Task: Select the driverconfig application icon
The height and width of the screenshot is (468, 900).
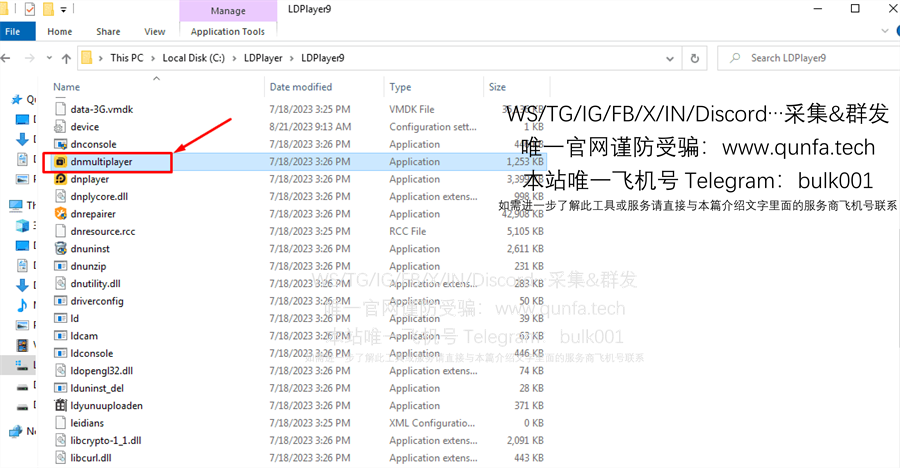Action: click(x=60, y=301)
